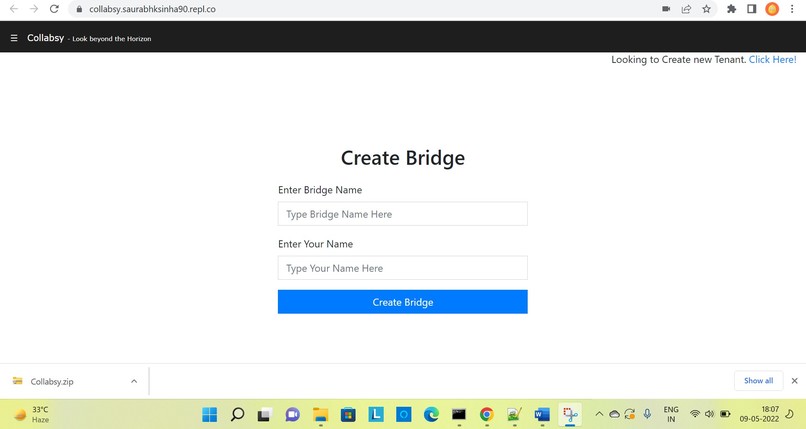Viewport: 806px width, 429px height.
Task: Open Wi-Fi network settings in tray
Action: [695, 414]
